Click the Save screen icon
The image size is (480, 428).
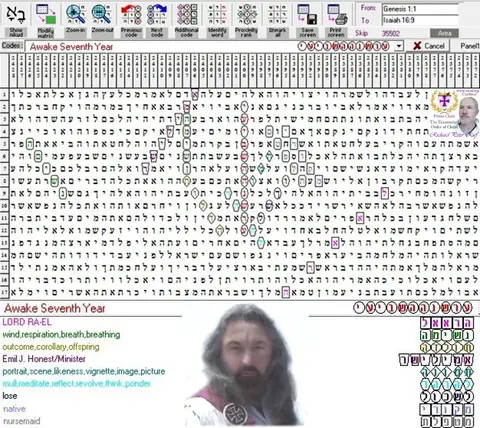[308, 15]
